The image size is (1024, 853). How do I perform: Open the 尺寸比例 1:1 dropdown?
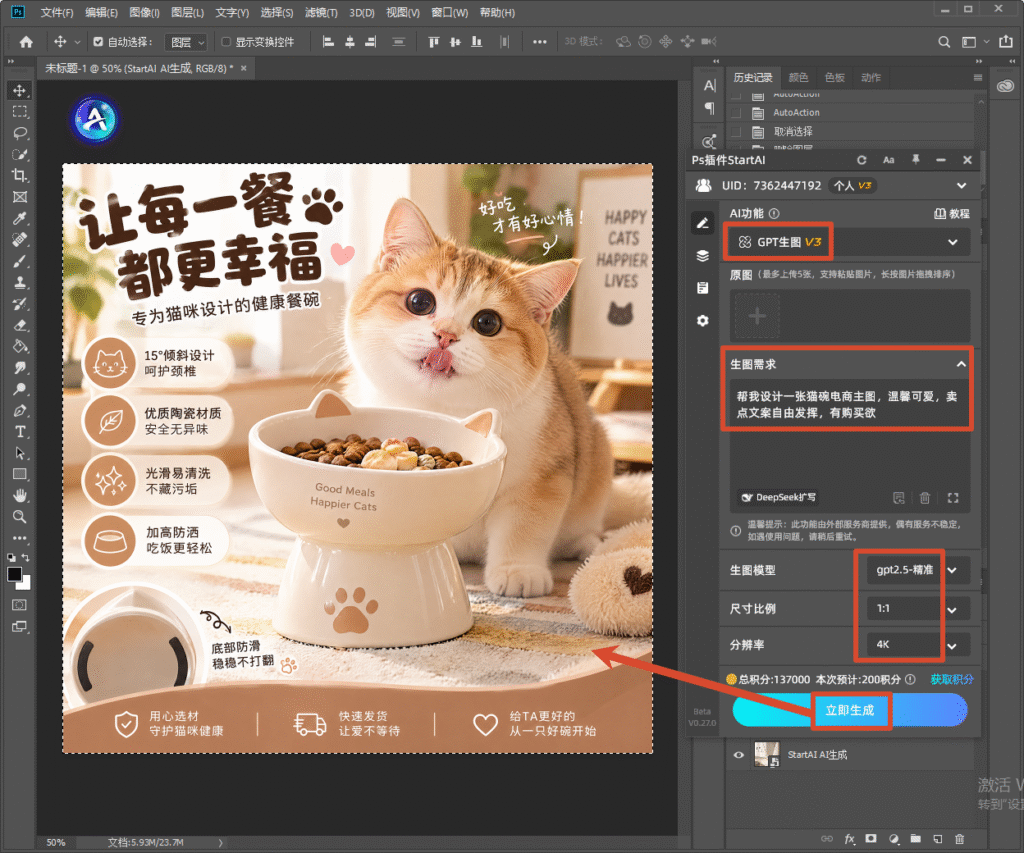917,609
